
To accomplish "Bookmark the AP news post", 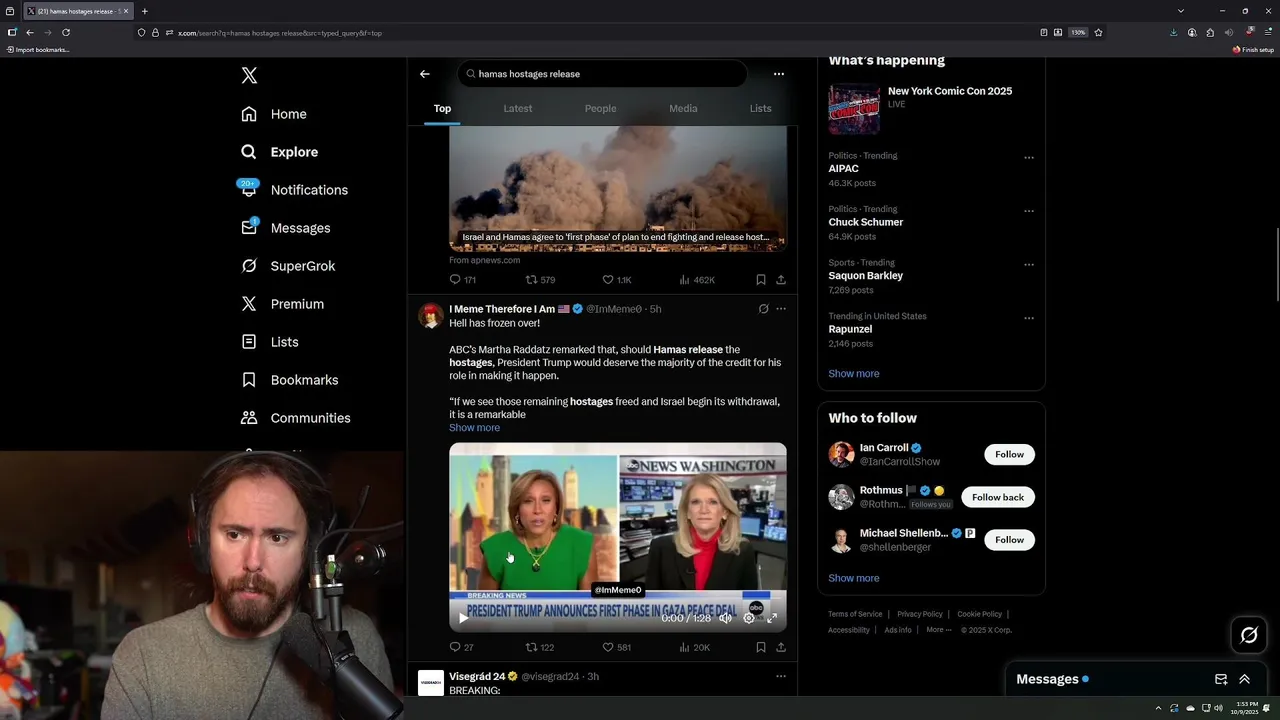I will (761, 280).
